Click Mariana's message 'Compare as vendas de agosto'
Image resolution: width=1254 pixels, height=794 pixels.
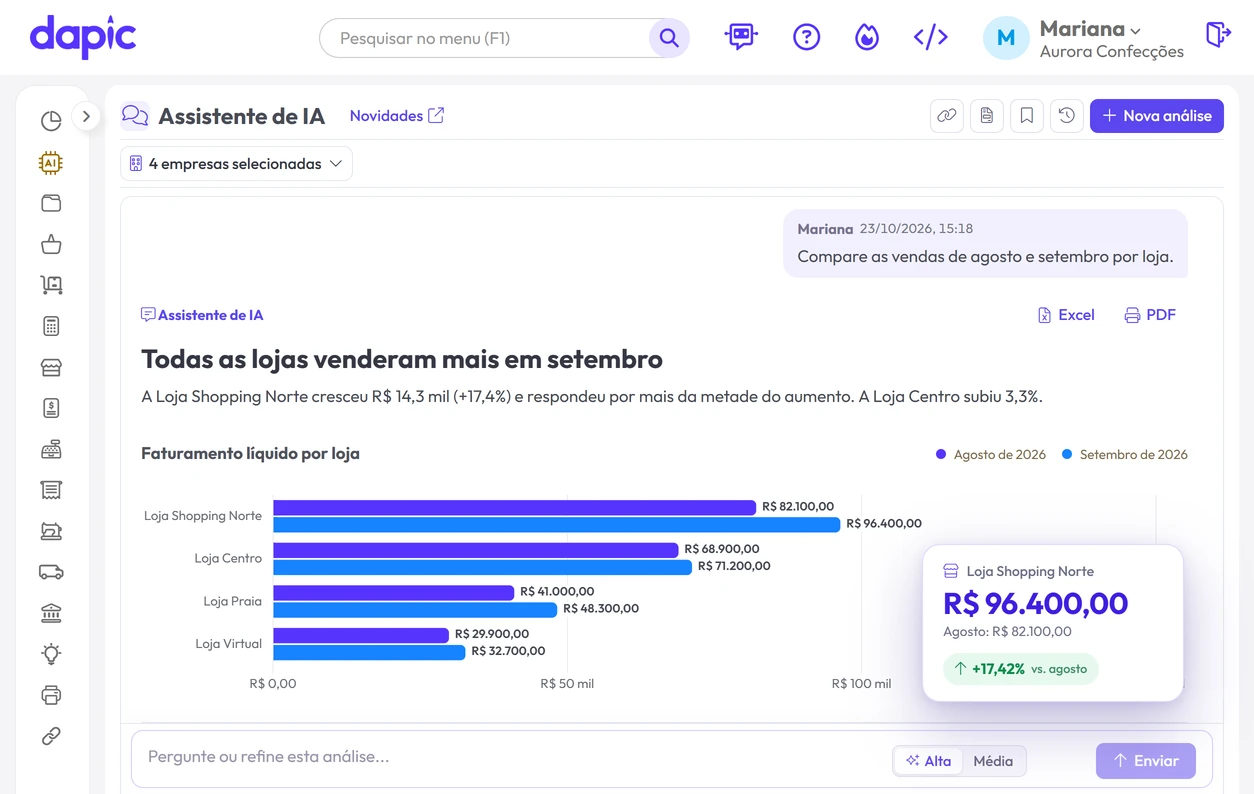point(985,257)
